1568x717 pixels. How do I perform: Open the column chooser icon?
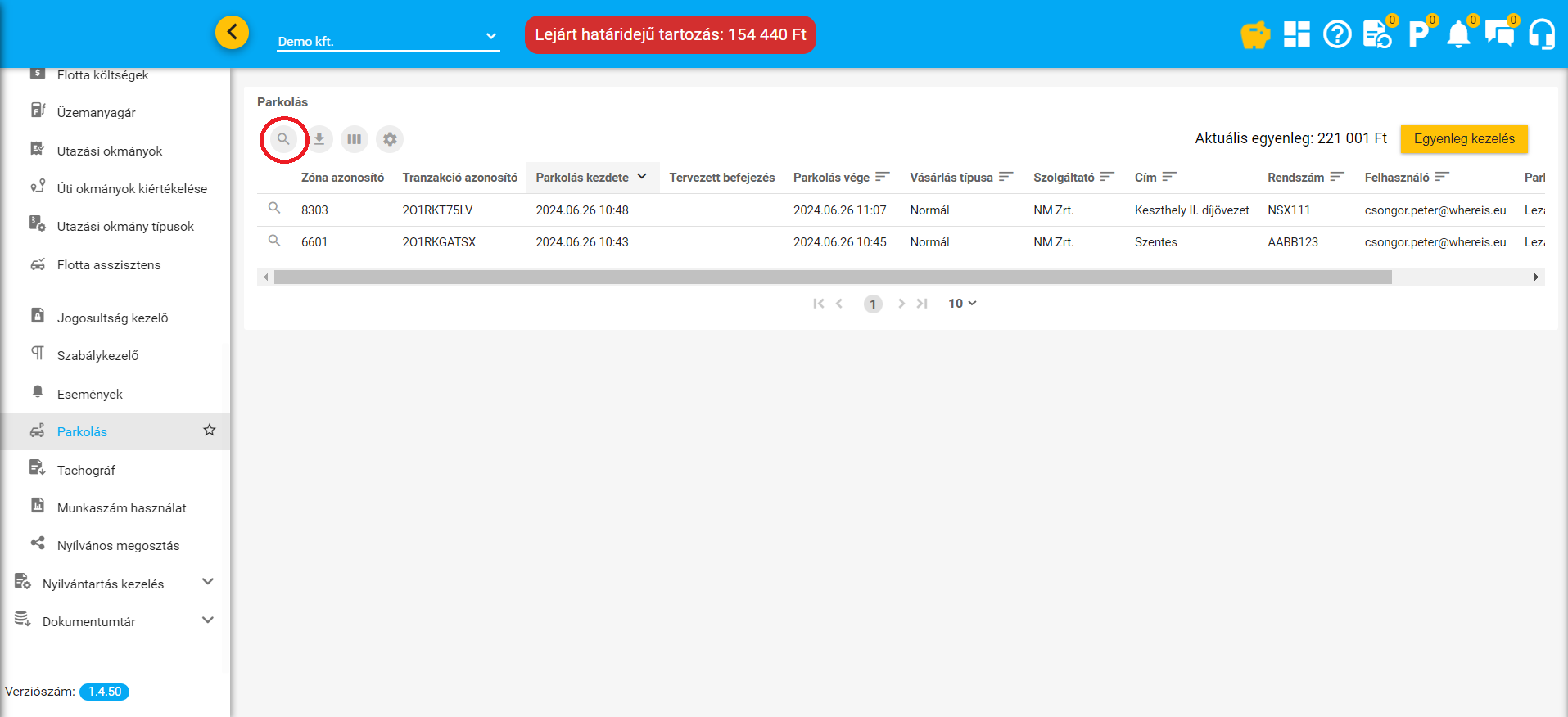pos(354,139)
